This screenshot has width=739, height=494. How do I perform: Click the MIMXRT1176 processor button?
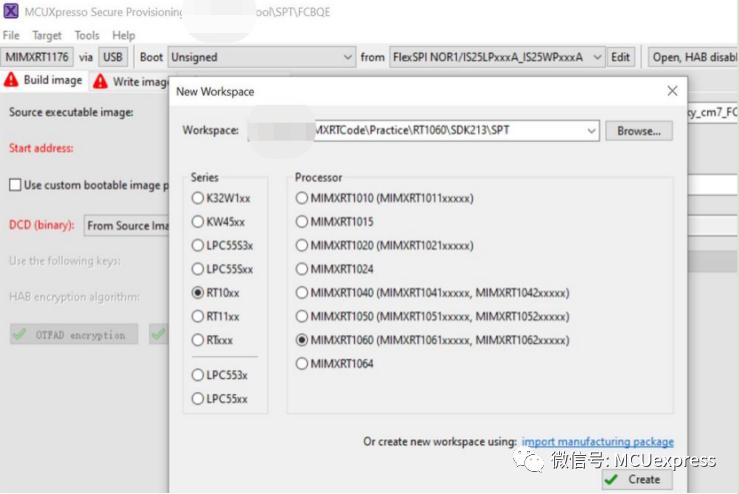37,57
